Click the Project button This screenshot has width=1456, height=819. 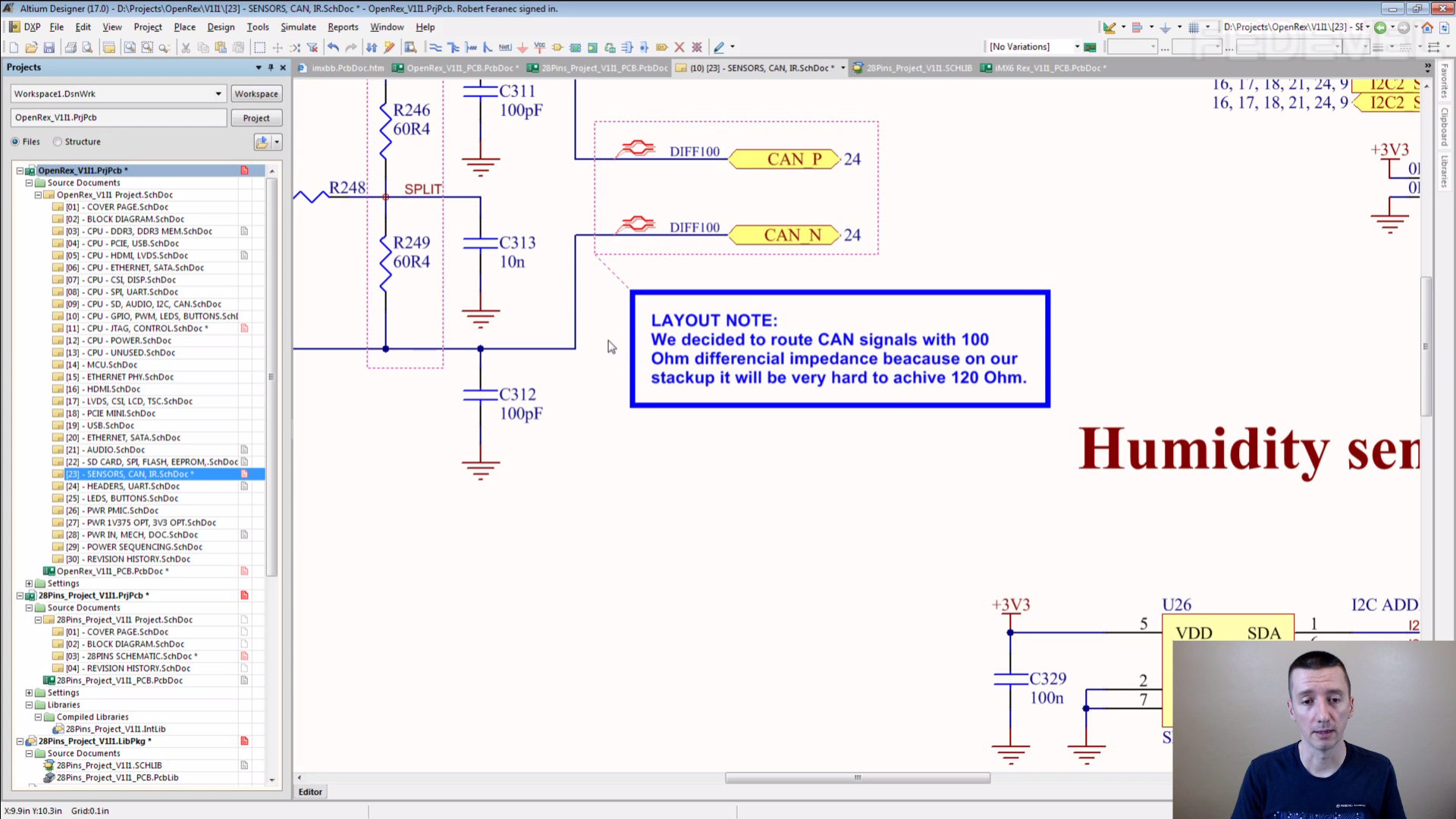coord(256,118)
